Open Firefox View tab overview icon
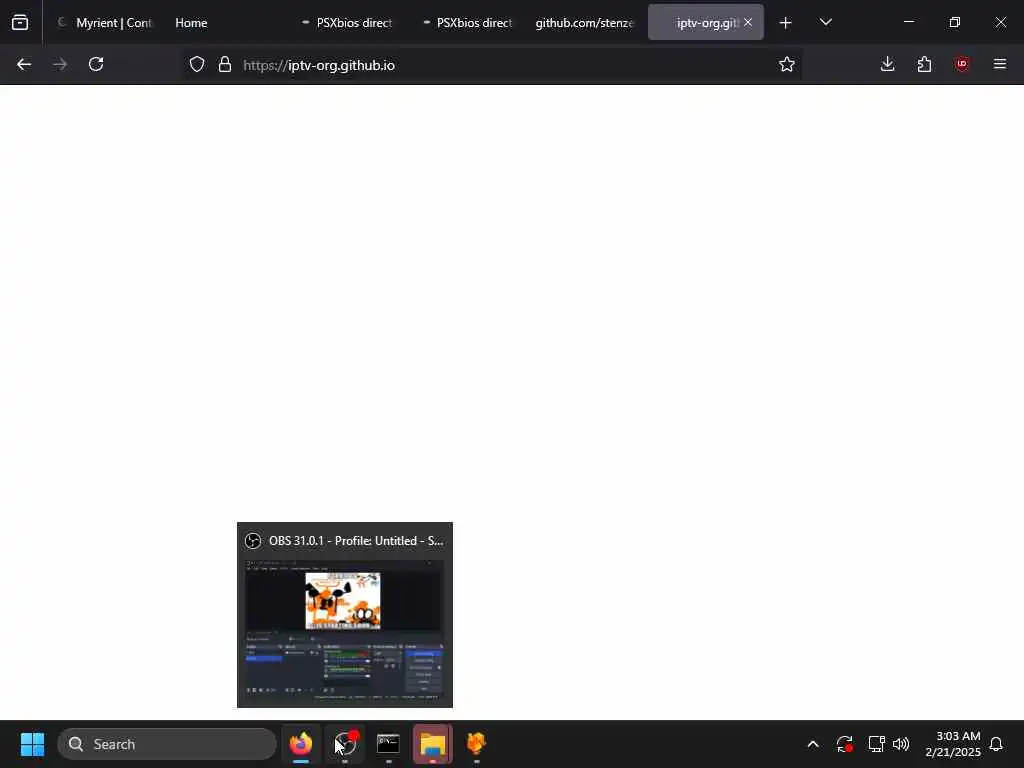Viewport: 1024px width, 768px height. coord(20,22)
